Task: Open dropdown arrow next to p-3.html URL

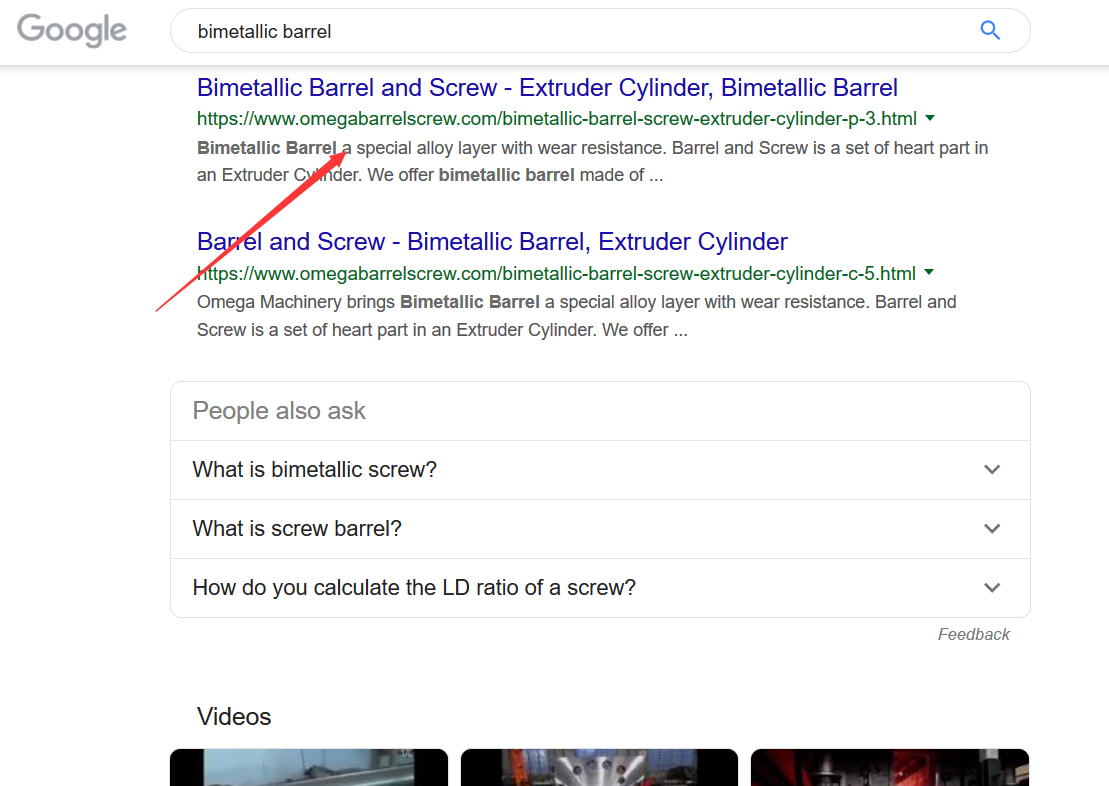Action: click(x=930, y=118)
